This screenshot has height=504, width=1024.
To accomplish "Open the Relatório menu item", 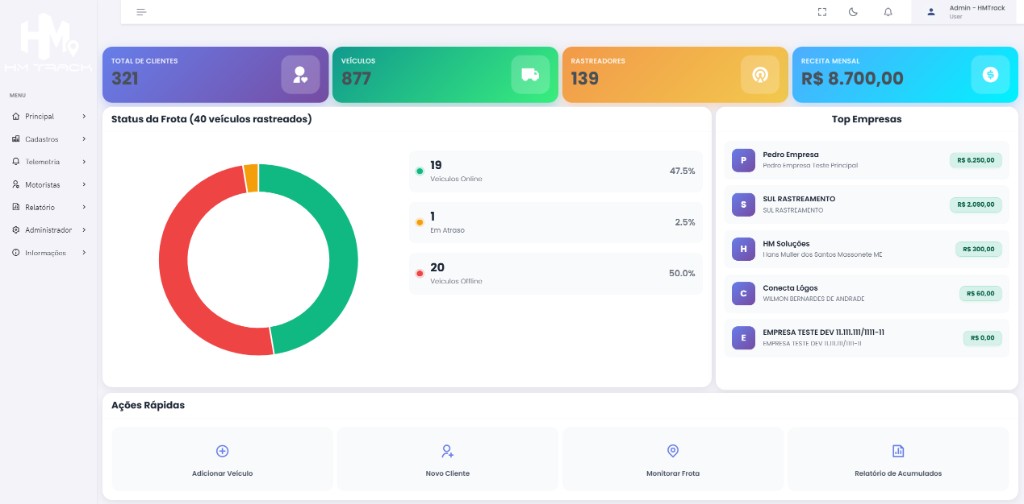I will pyautogui.click(x=49, y=207).
